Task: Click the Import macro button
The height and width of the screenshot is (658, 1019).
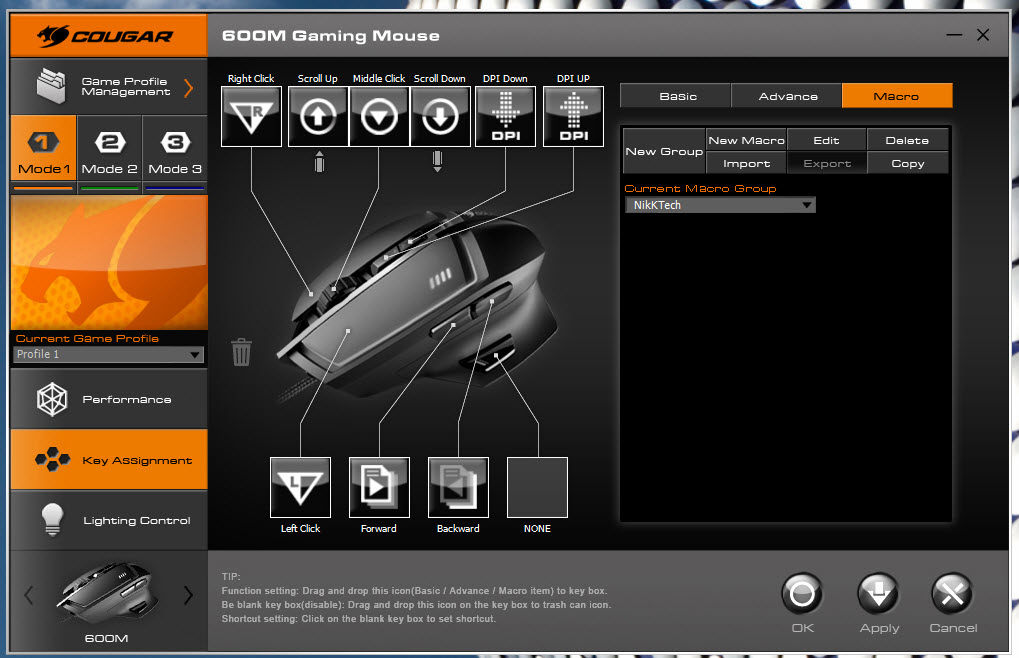Action: click(x=746, y=163)
